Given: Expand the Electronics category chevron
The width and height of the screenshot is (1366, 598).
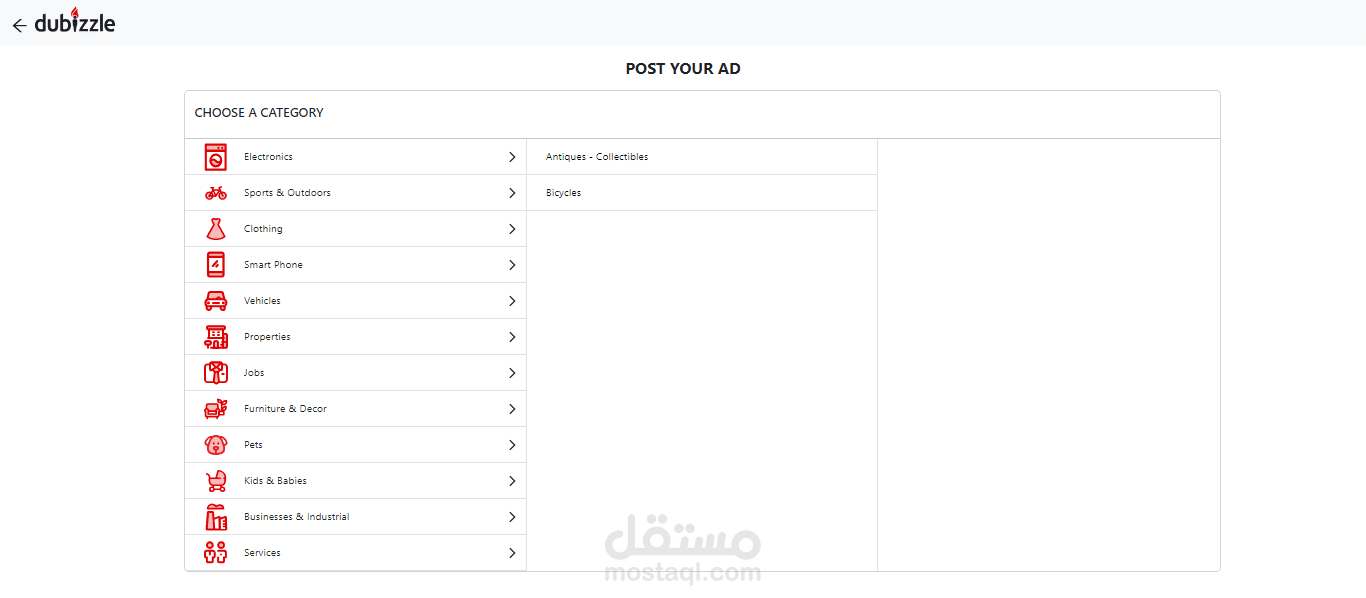Looking at the screenshot, I should click(512, 157).
